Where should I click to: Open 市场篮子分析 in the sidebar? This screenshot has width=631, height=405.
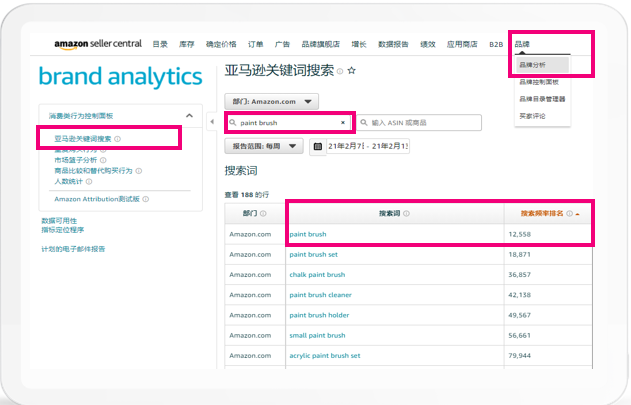click(76, 160)
